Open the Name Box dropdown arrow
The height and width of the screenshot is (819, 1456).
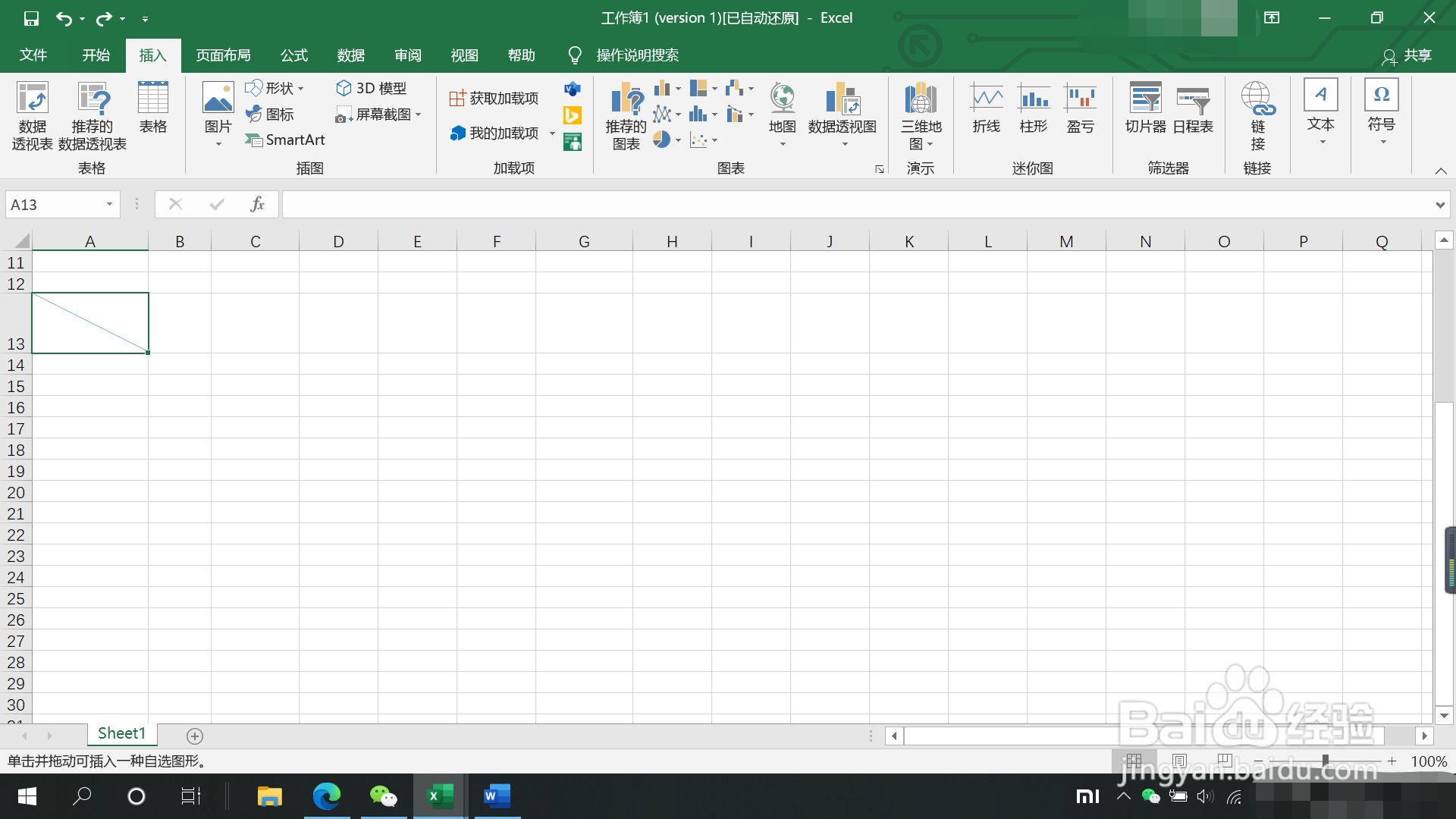pos(109,204)
